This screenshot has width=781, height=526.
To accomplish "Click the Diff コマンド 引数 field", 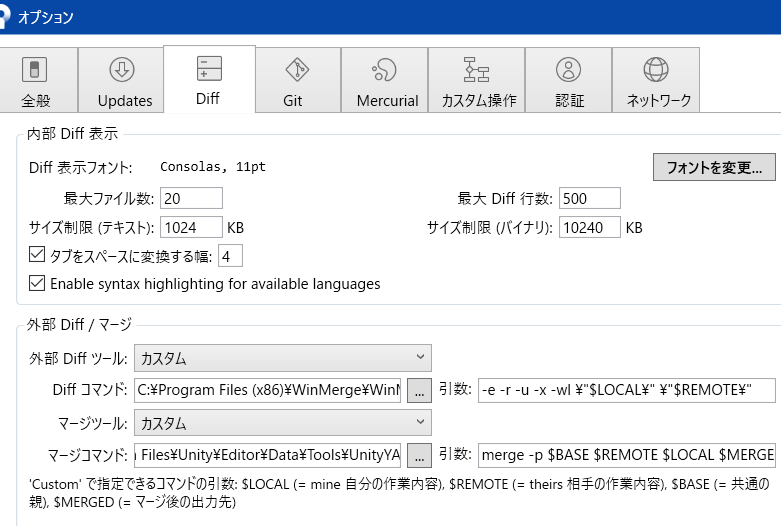I will tap(627, 390).
